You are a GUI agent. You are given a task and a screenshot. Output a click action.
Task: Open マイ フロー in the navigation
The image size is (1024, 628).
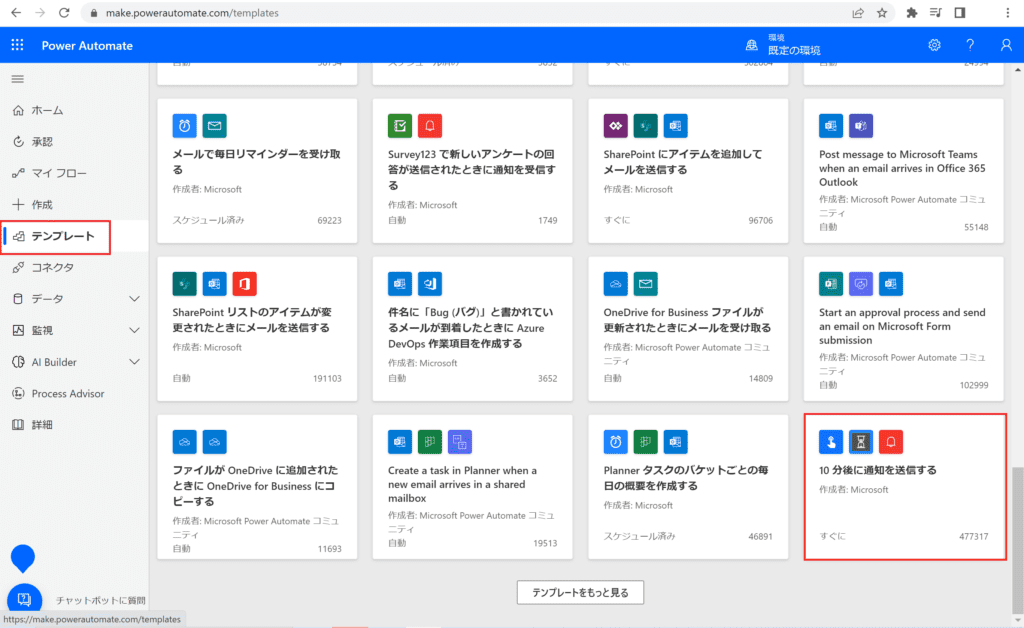[x=58, y=173]
